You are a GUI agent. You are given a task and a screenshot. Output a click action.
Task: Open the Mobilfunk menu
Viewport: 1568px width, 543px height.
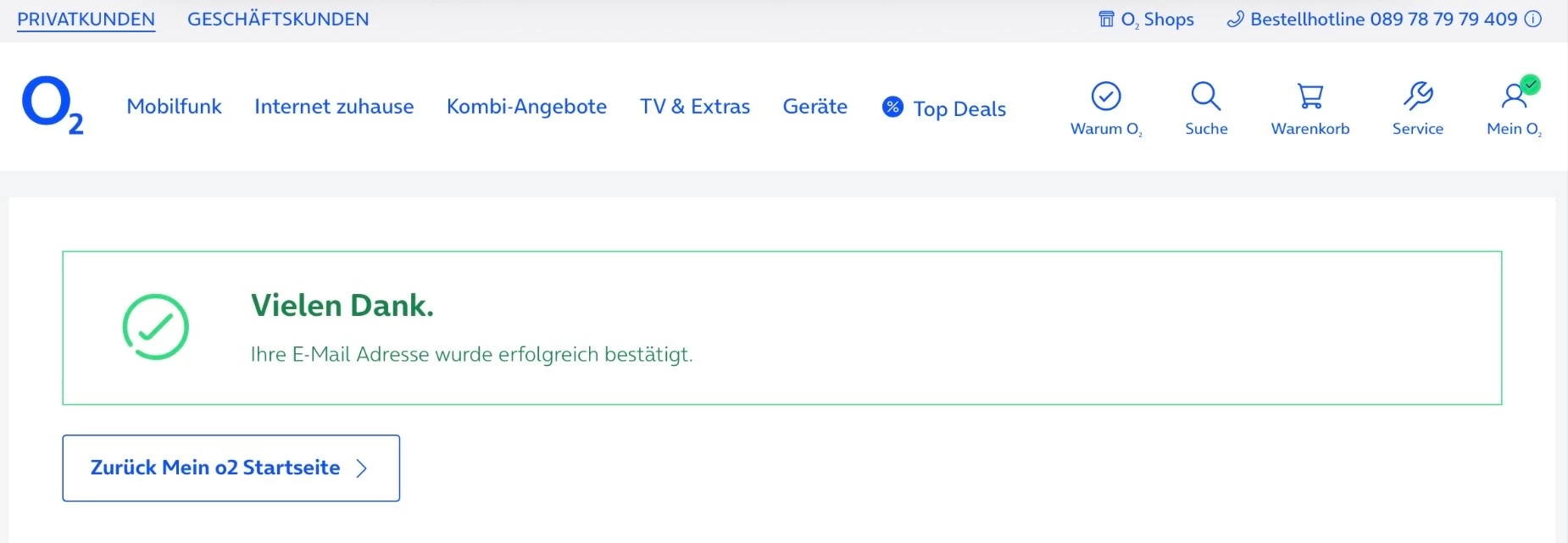pos(174,107)
